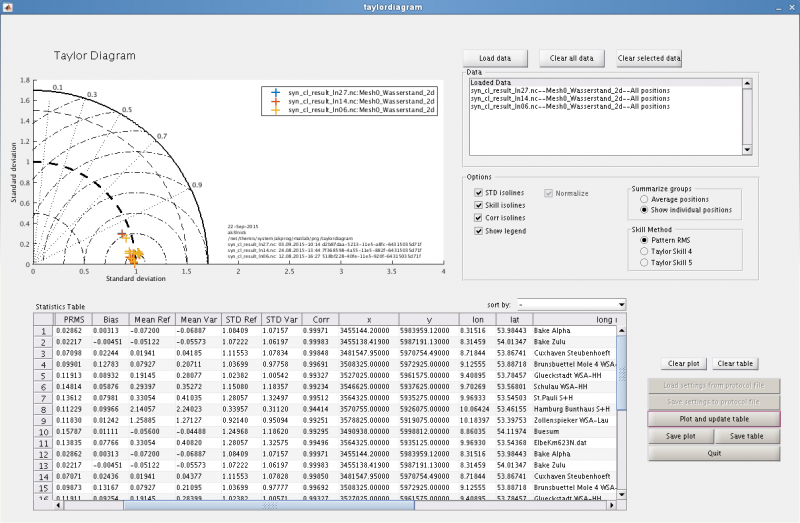Click the STD Ref column header
The height and width of the screenshot is (523, 800).
click(241, 319)
